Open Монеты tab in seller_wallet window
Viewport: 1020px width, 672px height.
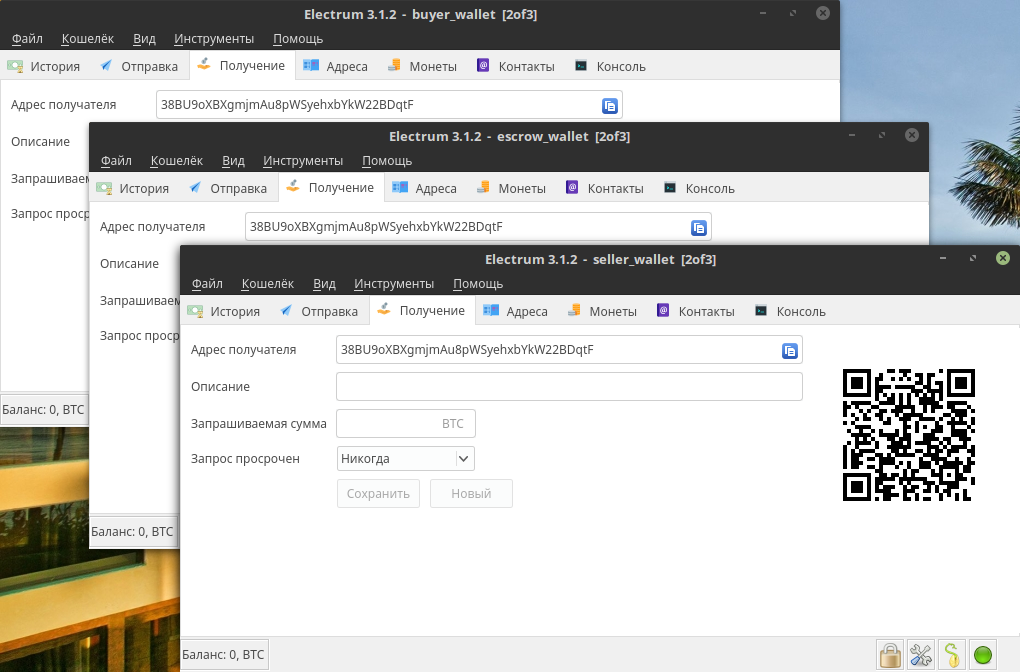pyautogui.click(x=602, y=311)
